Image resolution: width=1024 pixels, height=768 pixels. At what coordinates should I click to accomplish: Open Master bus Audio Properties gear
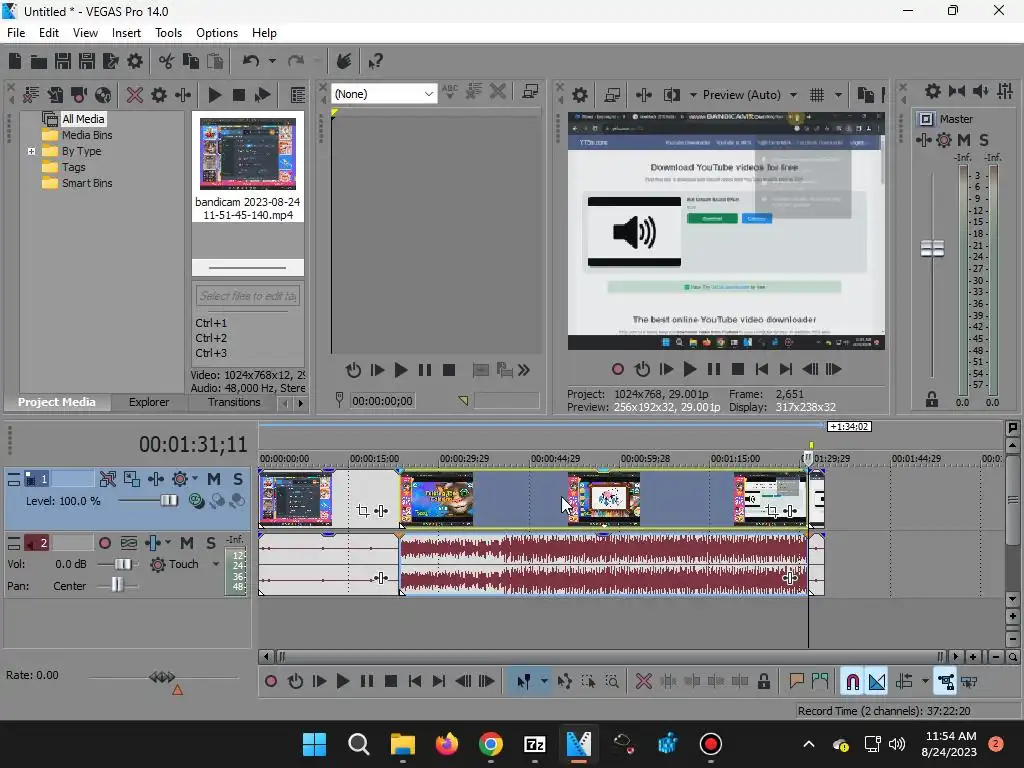933,91
